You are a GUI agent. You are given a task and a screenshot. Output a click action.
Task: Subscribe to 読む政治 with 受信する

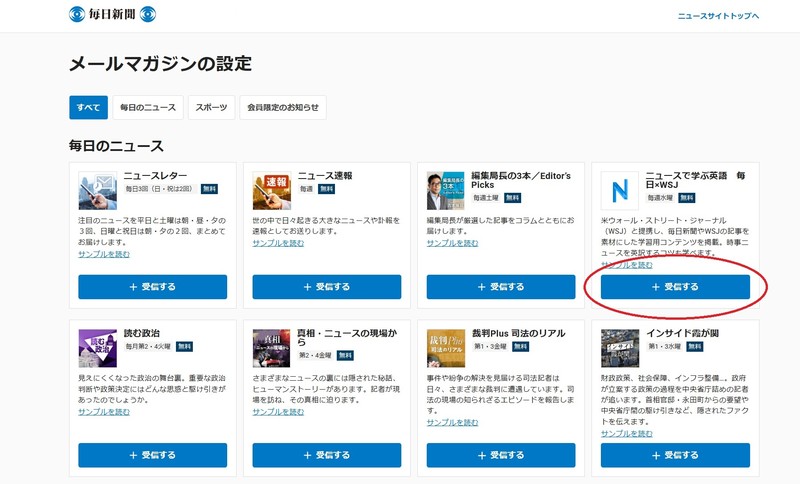pos(153,455)
